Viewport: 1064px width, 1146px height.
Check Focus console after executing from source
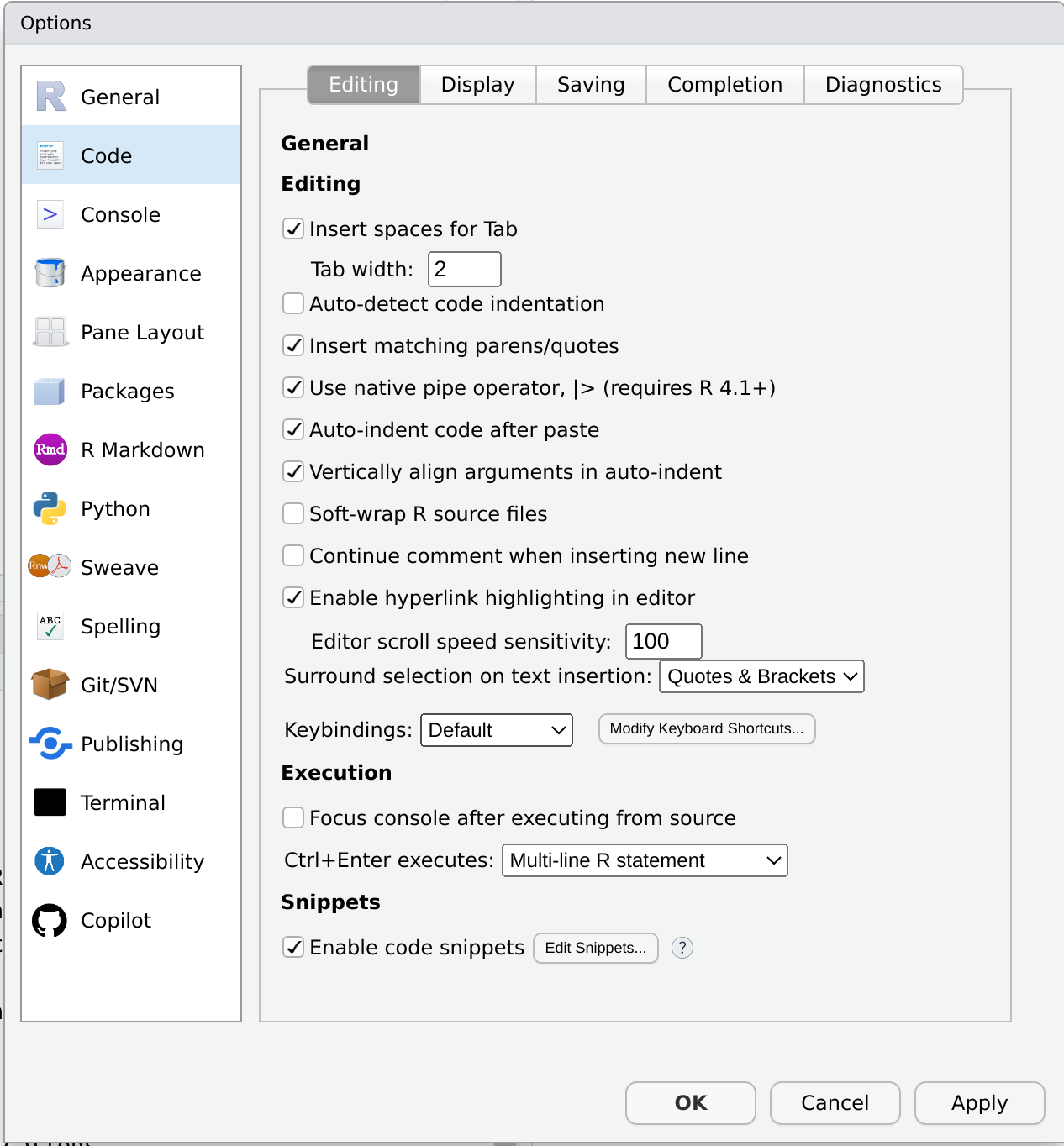pyautogui.click(x=292, y=817)
